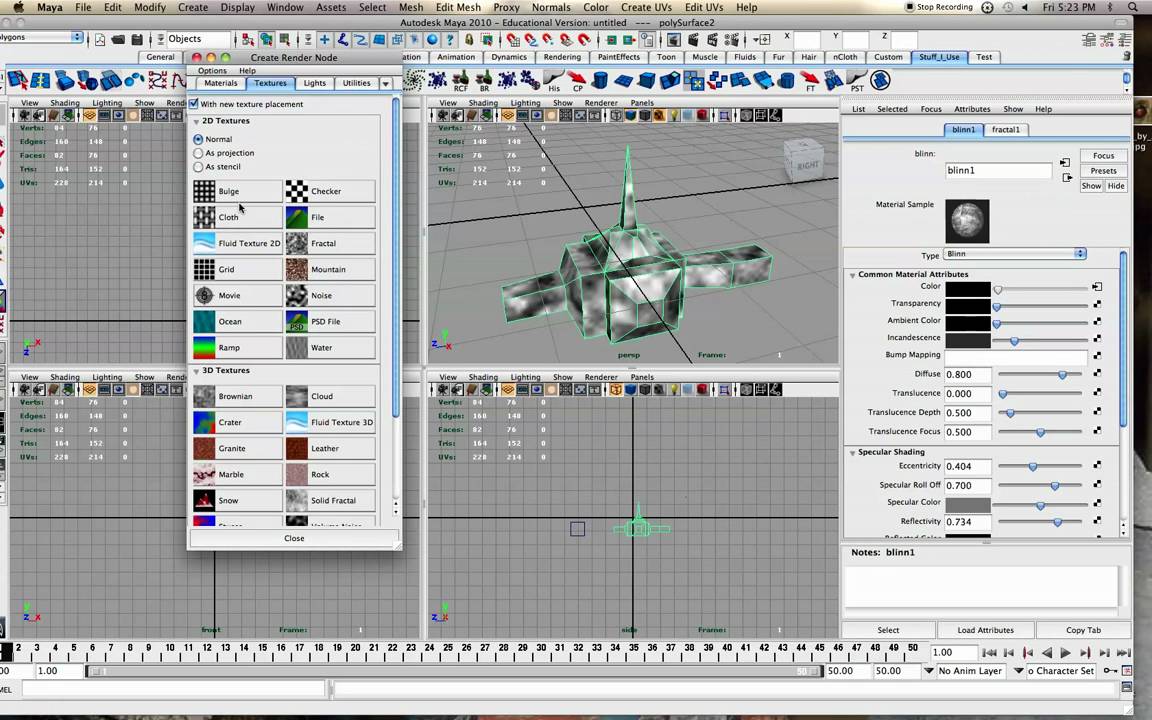The height and width of the screenshot is (720, 1152).
Task: Choose the Marble 3D texture
Action: pos(237,475)
